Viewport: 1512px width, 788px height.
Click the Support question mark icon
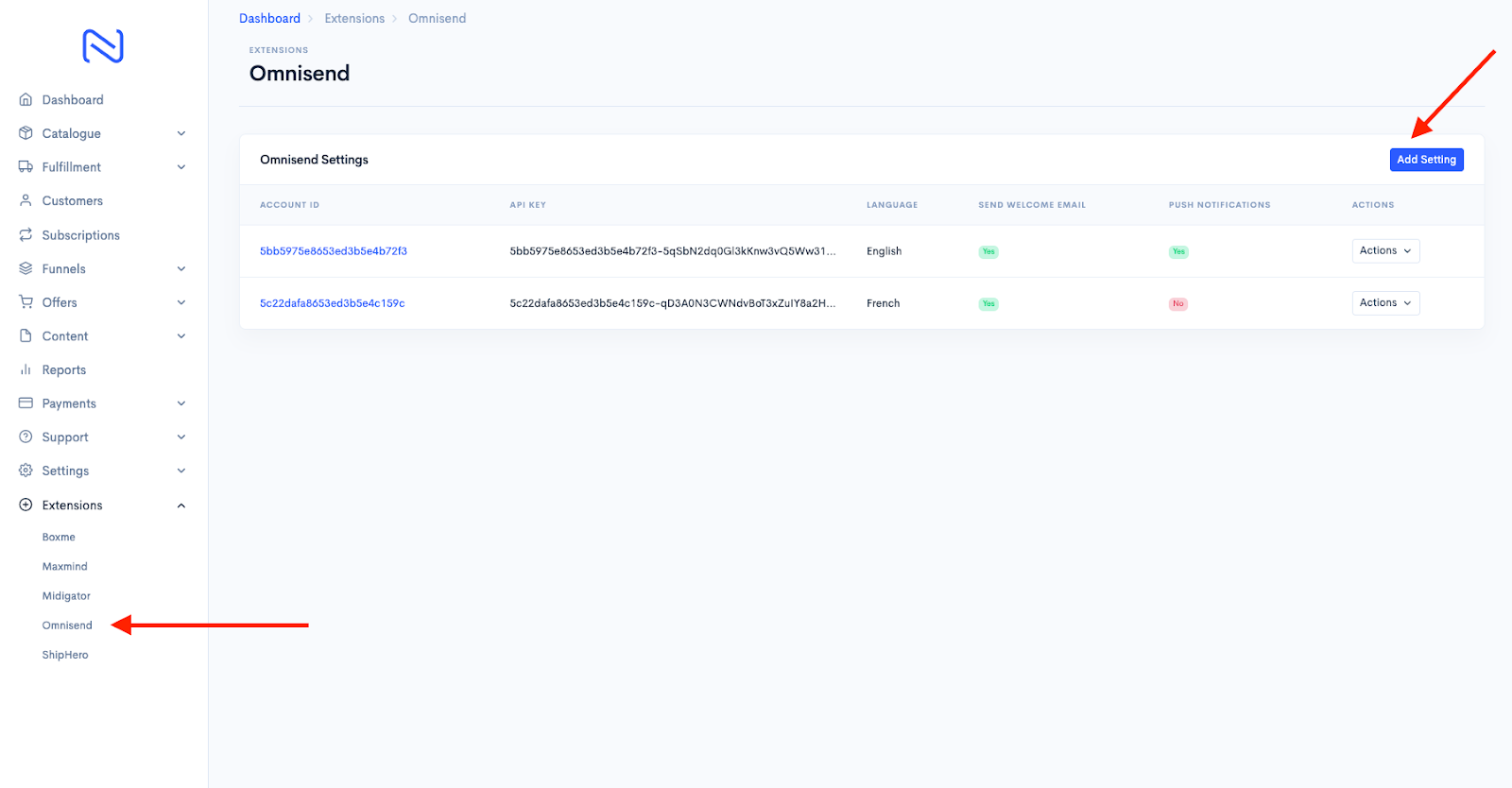pos(26,437)
